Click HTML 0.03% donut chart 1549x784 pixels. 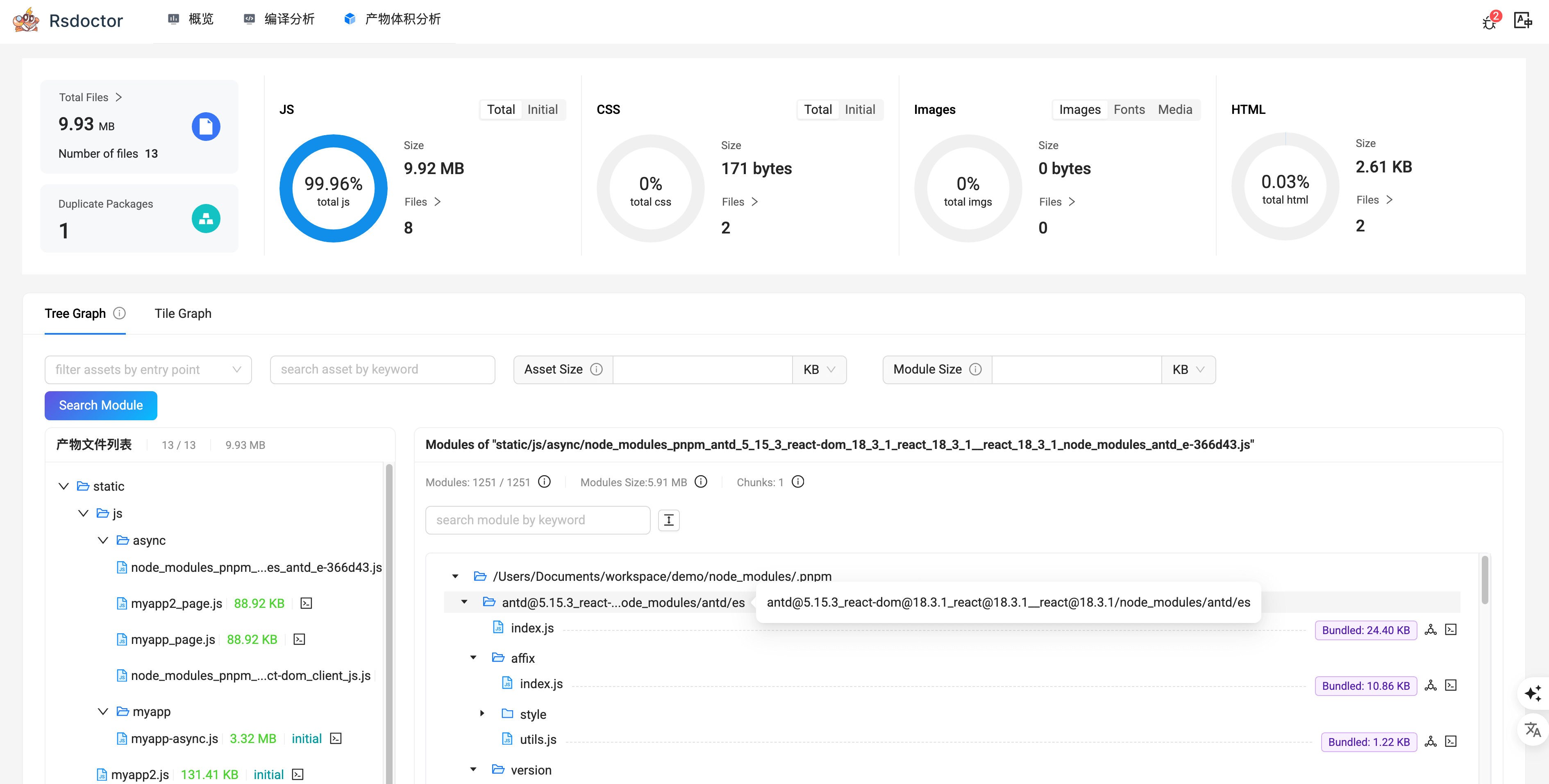point(1285,186)
